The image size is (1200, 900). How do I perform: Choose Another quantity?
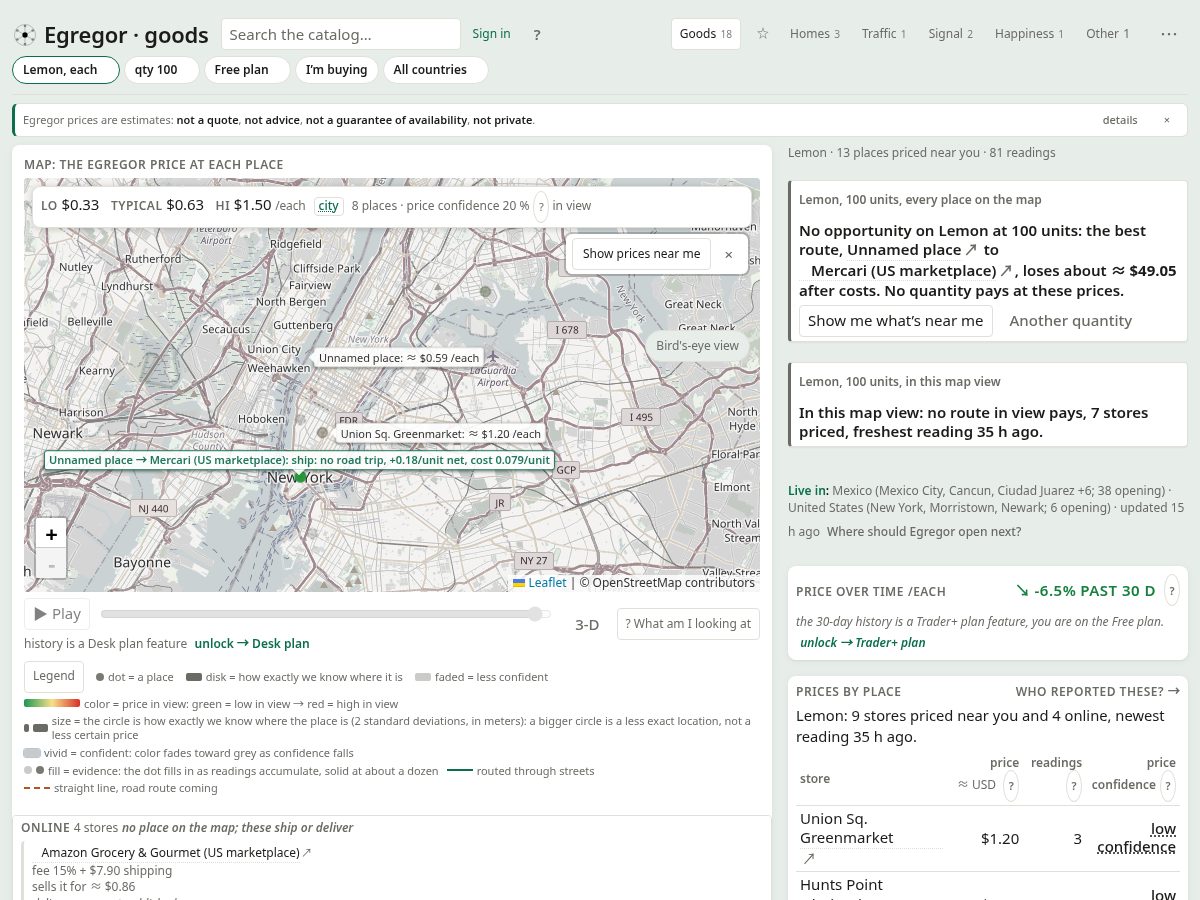[1070, 321]
